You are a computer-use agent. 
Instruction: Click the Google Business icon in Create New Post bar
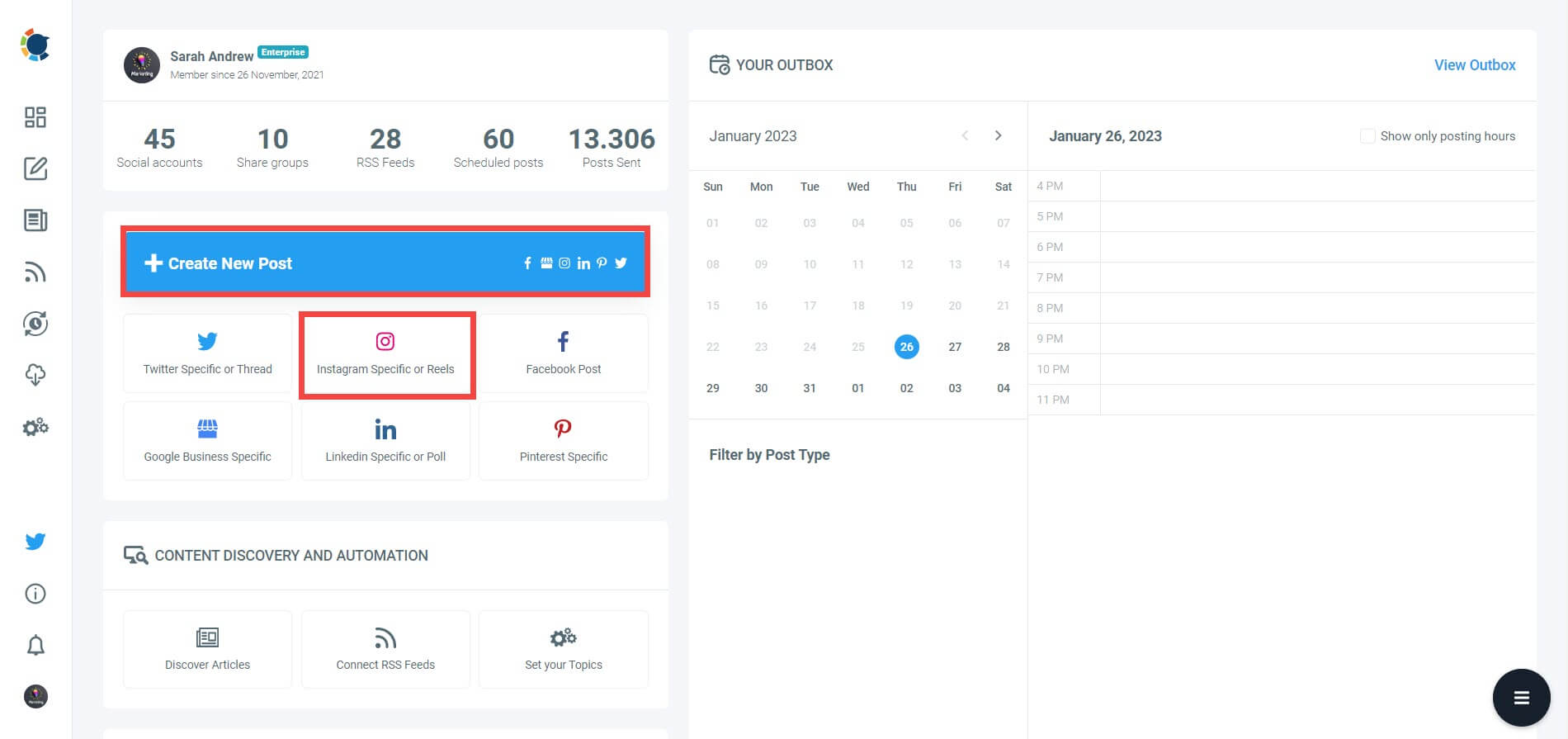[546, 263]
